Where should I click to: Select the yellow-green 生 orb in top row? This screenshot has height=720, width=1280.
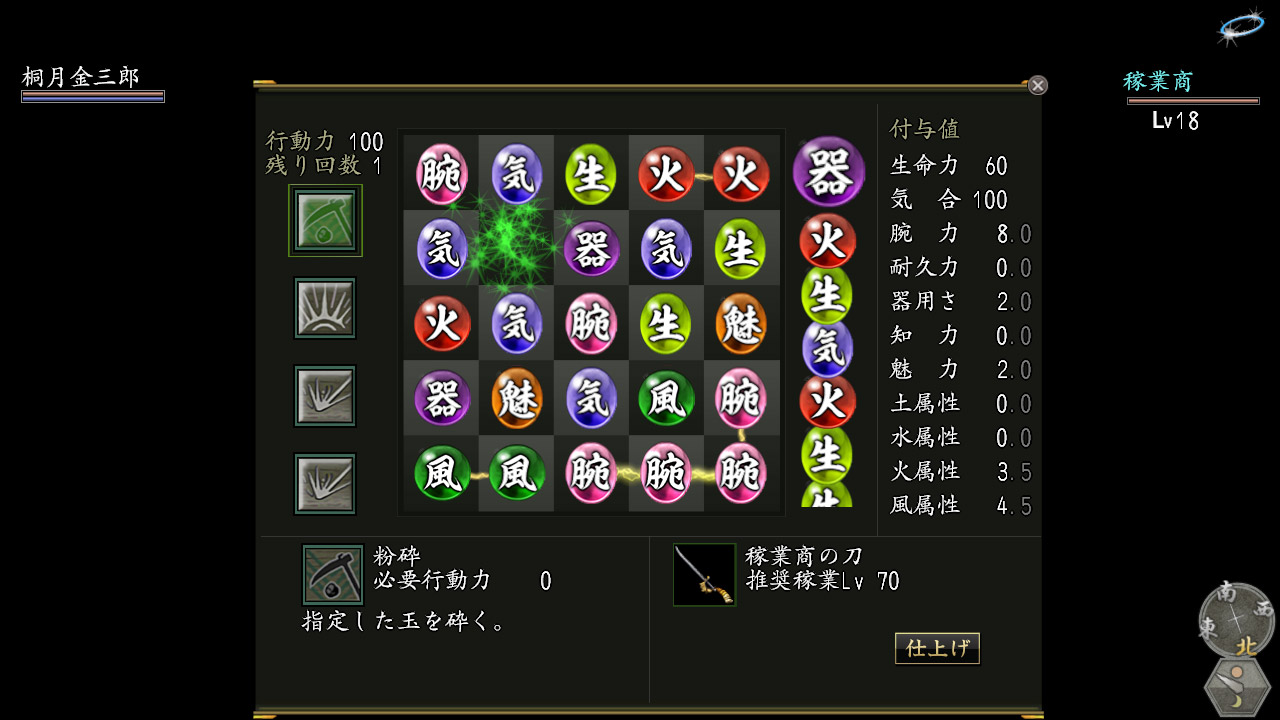point(591,173)
